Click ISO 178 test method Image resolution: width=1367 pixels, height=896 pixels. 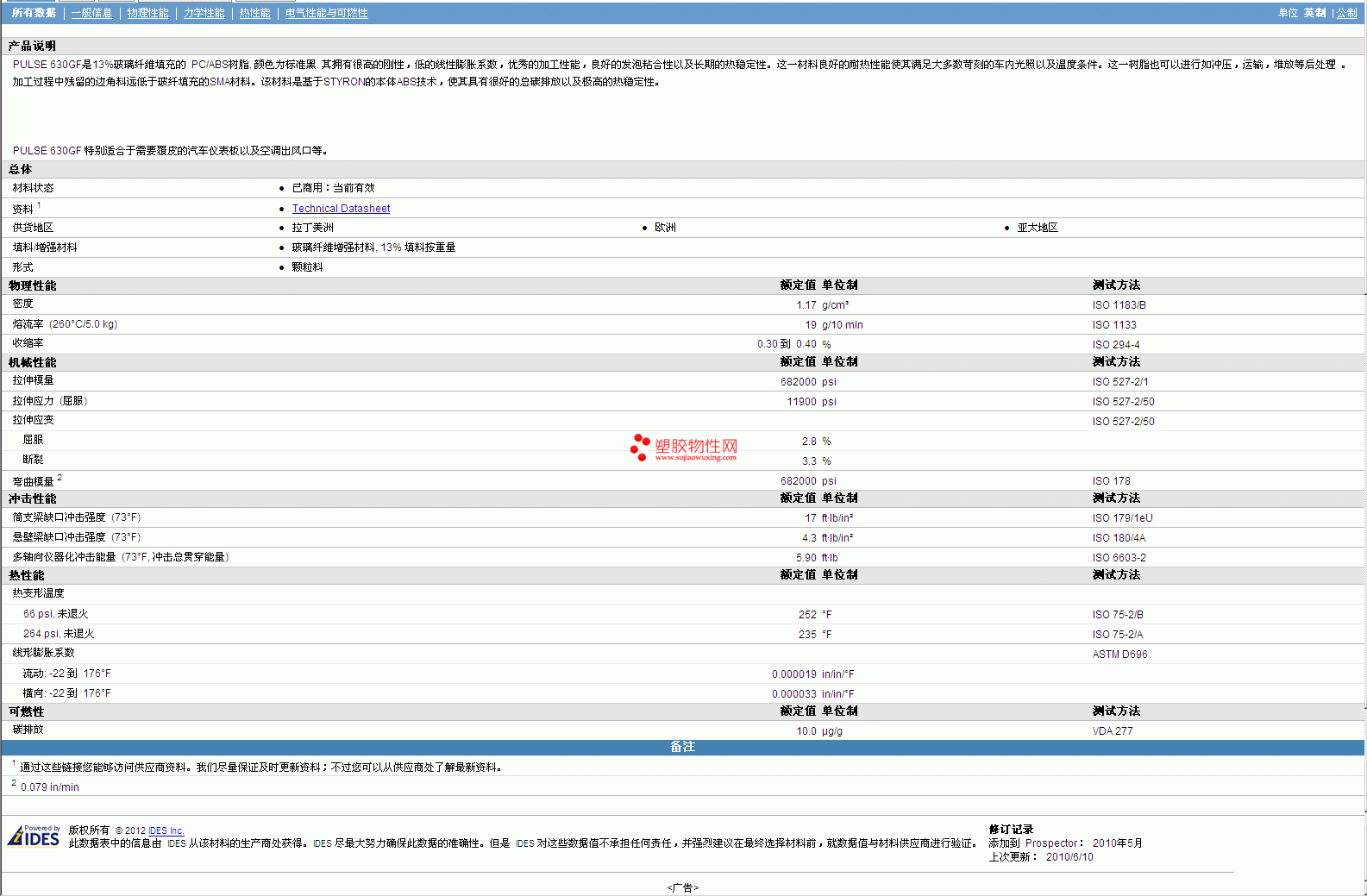(x=1111, y=481)
